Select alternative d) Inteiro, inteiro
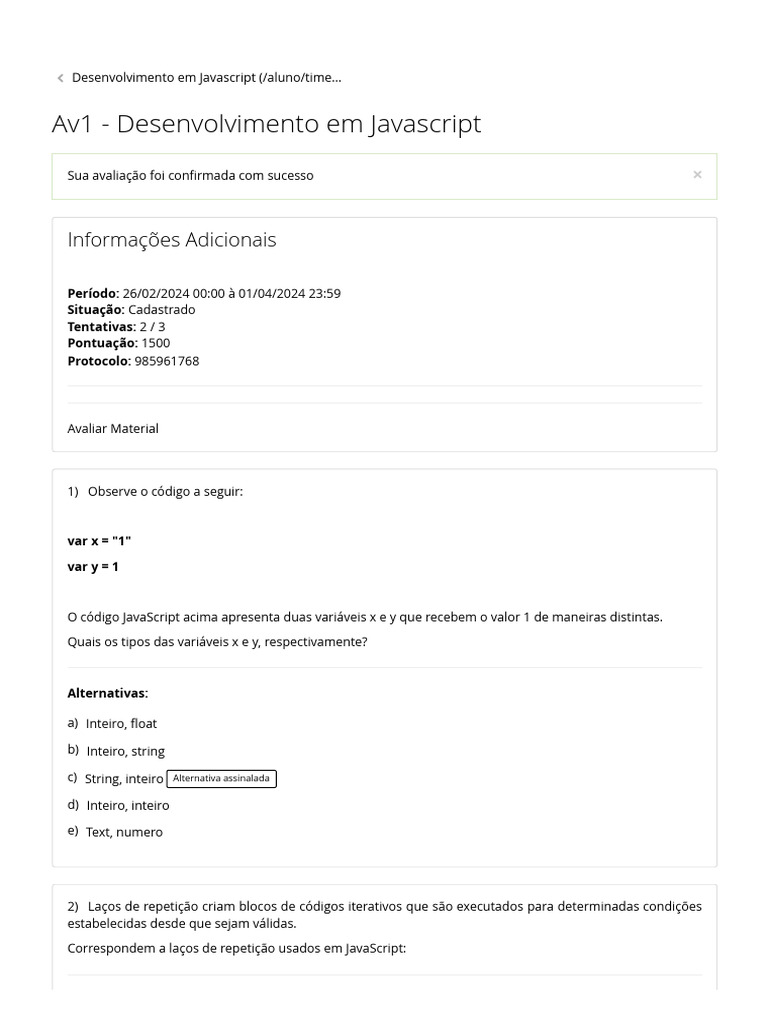Viewport: 768px width, 1024px height. click(x=127, y=805)
